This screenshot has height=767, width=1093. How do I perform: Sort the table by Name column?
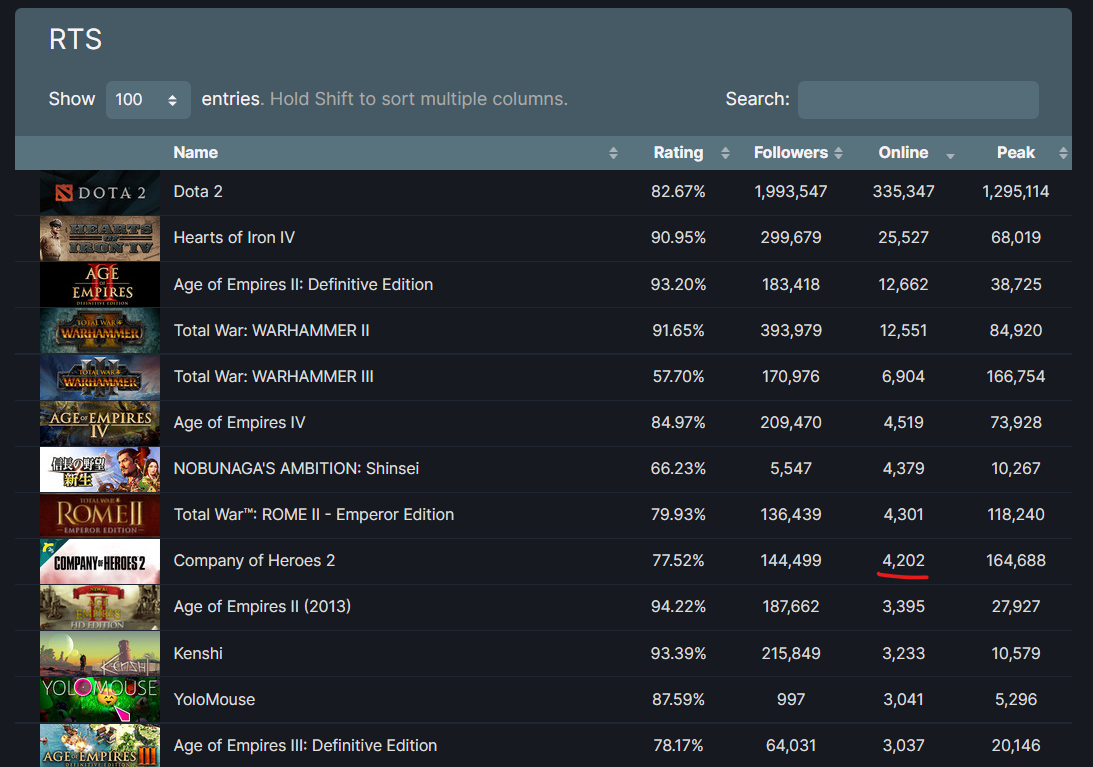[x=196, y=153]
